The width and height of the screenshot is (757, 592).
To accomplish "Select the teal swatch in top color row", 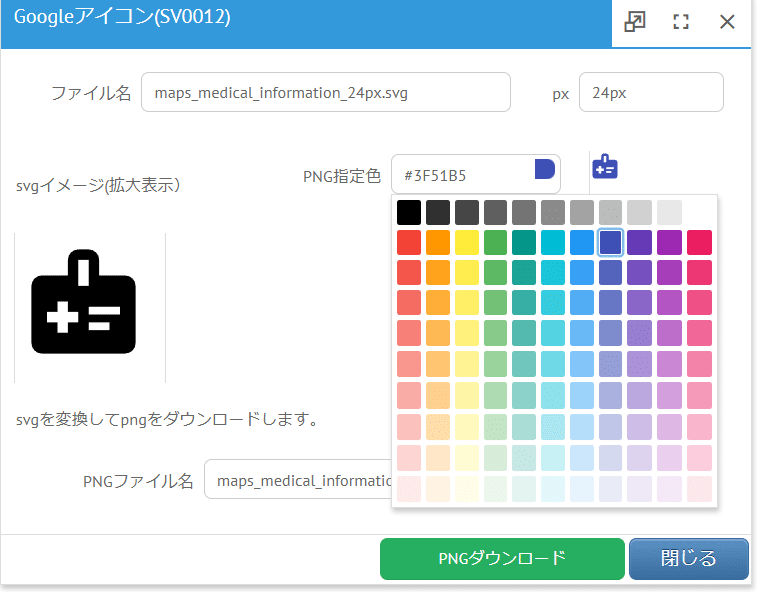I will point(524,242).
